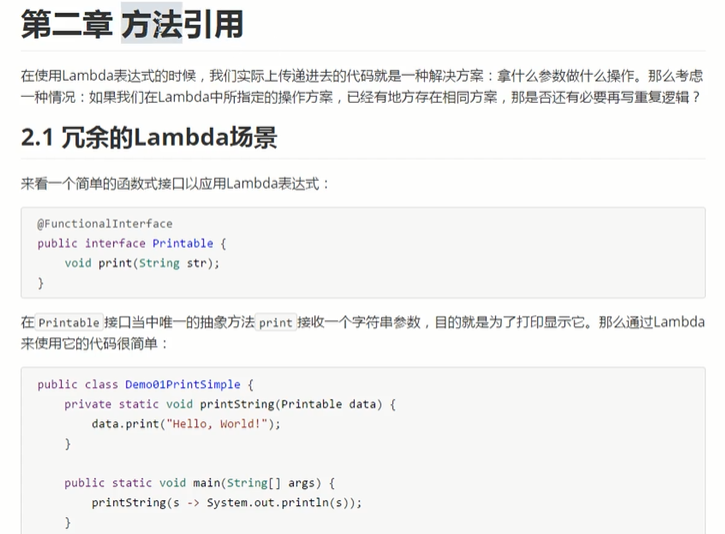Click the '第二章 方法引用' main heading
Screen dimensions: 725x534
(x=132, y=24)
